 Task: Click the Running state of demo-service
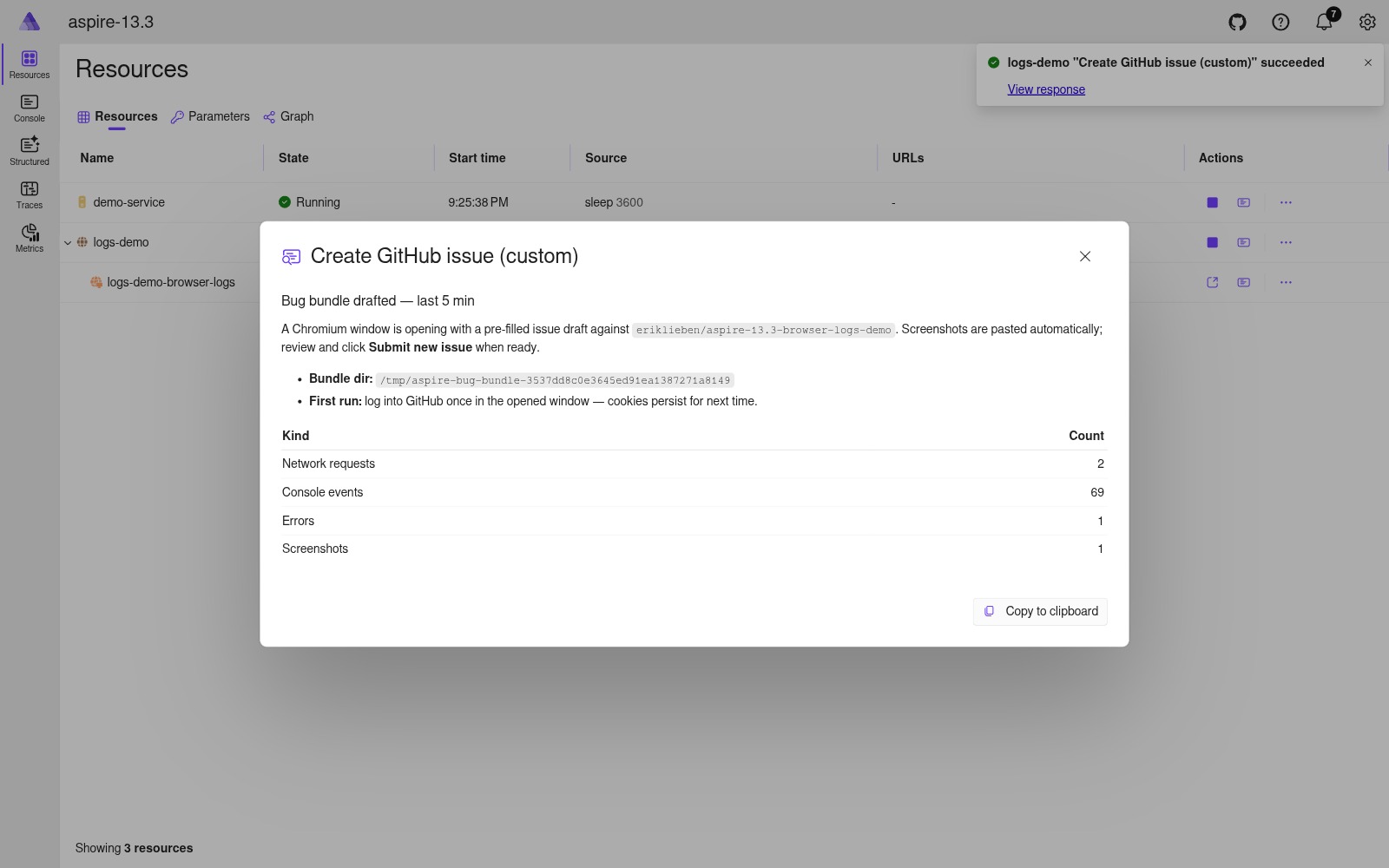[309, 202]
